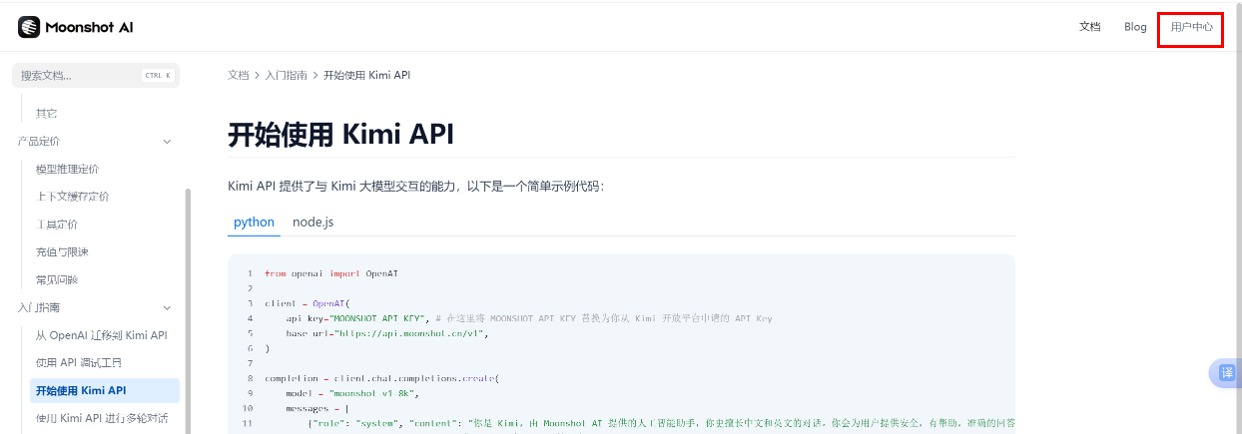Open 常见问题 in the sidebar

coord(56,280)
